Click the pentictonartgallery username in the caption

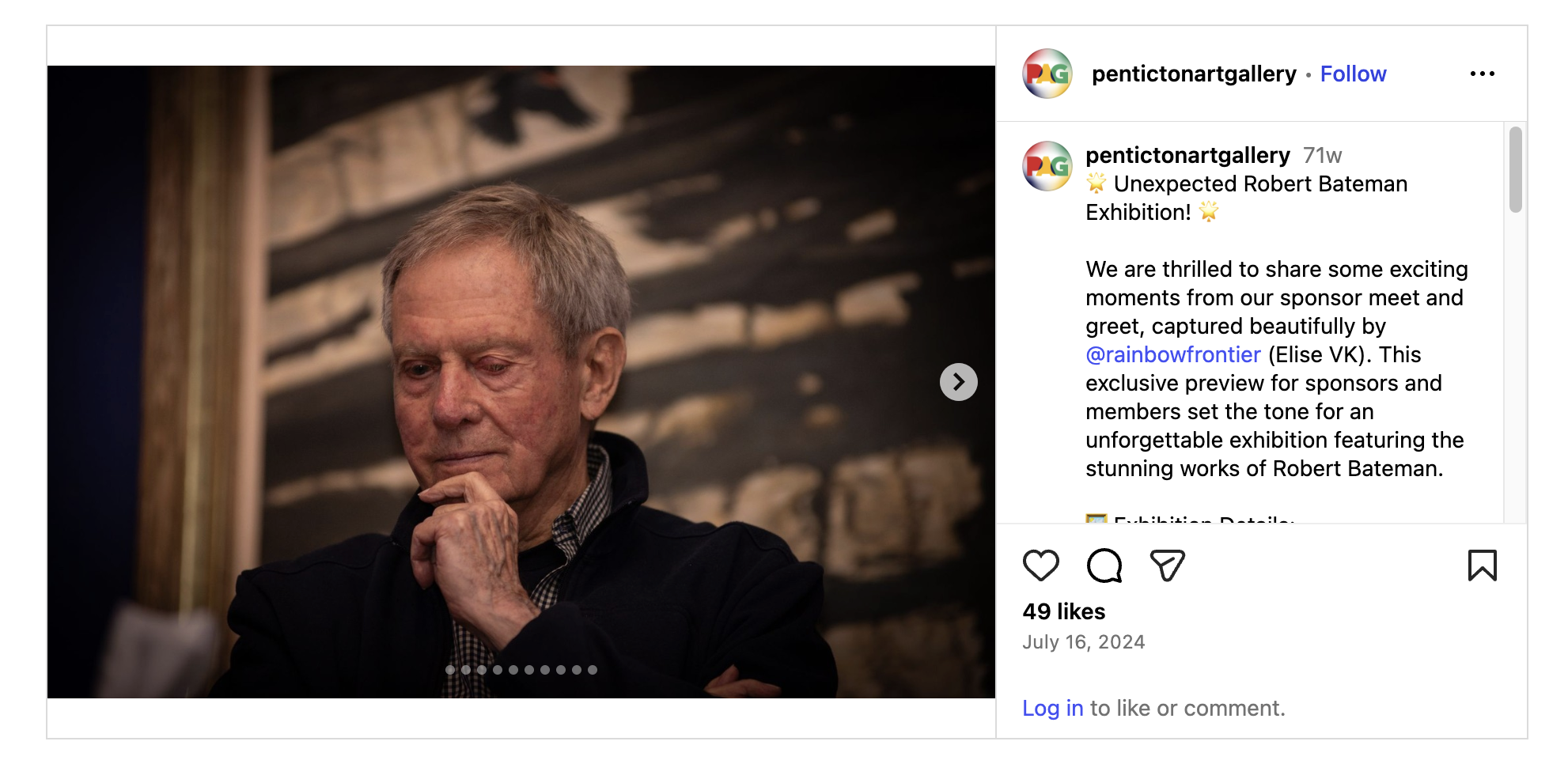pyautogui.click(x=1187, y=155)
